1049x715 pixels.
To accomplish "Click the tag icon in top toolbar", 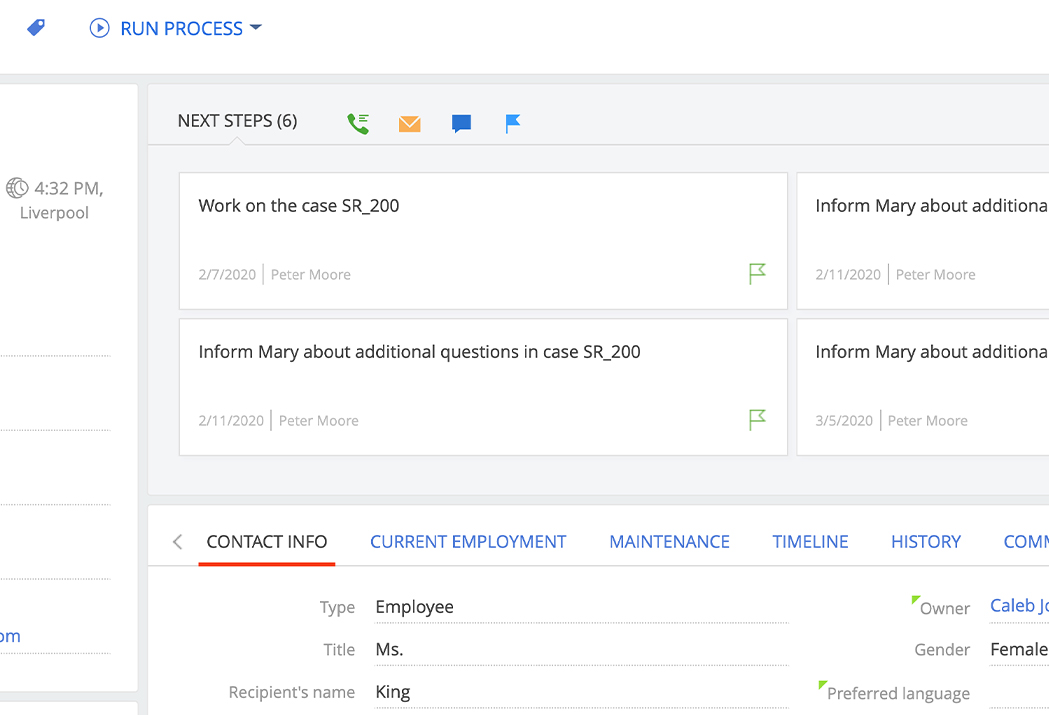I will point(36,28).
